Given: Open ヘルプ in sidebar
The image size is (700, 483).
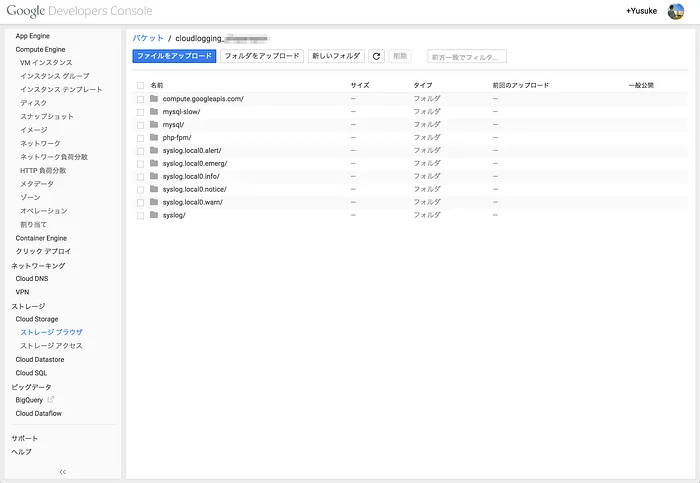Looking at the screenshot, I should [x=21, y=452].
